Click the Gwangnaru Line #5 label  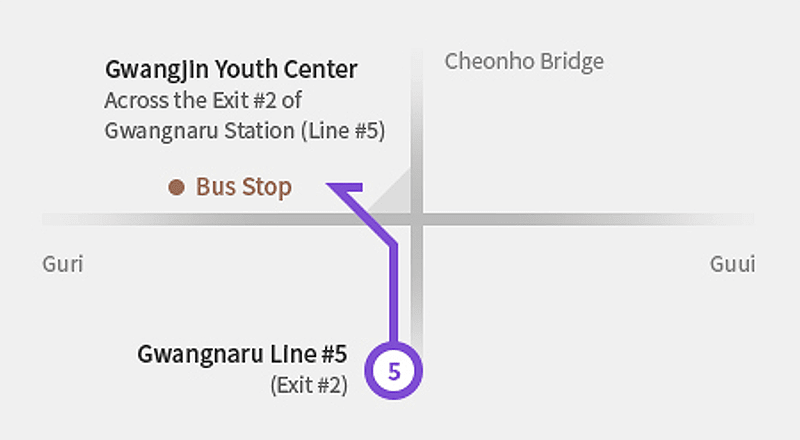point(242,354)
